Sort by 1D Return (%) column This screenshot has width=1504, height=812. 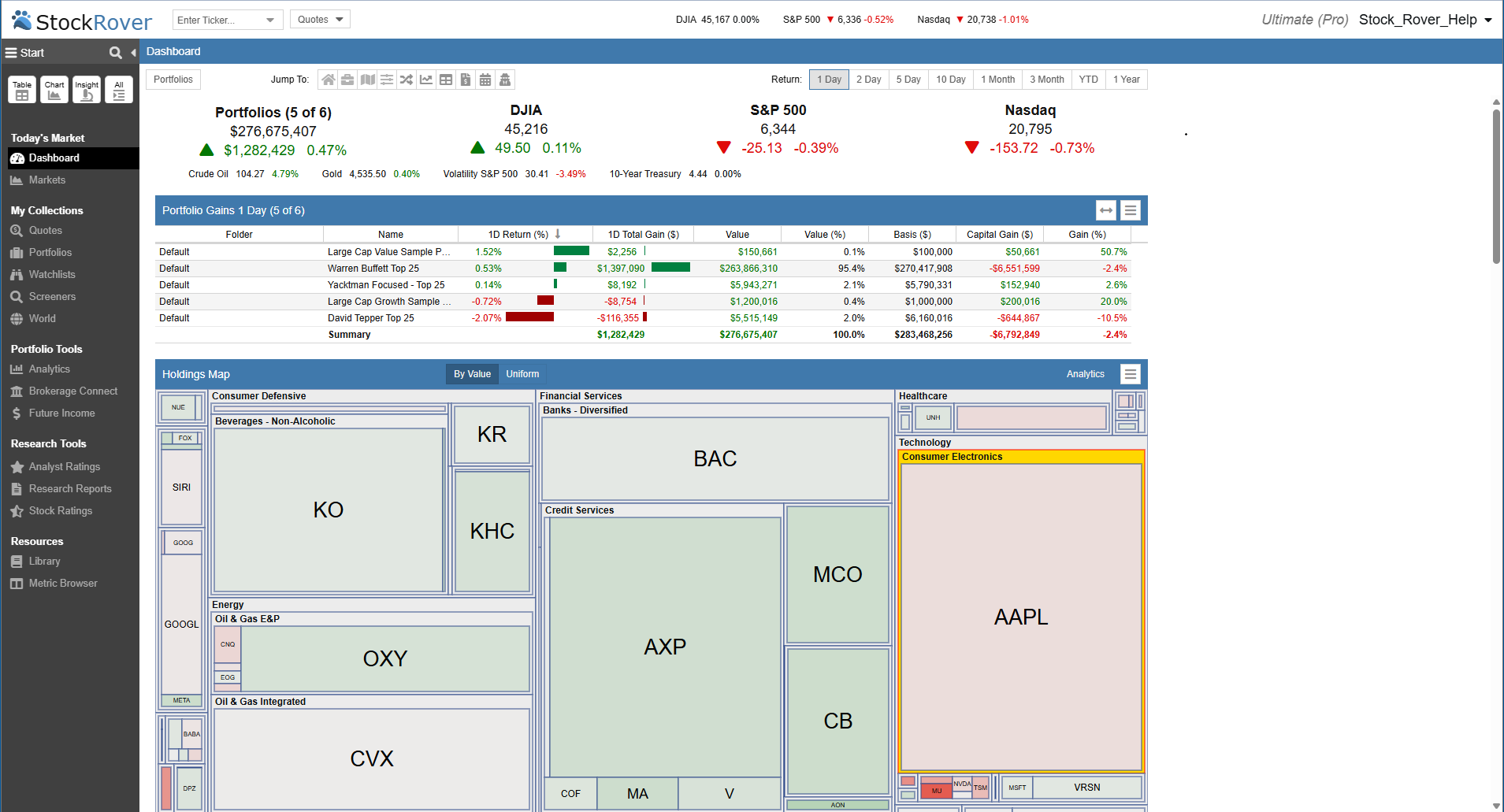(525, 235)
